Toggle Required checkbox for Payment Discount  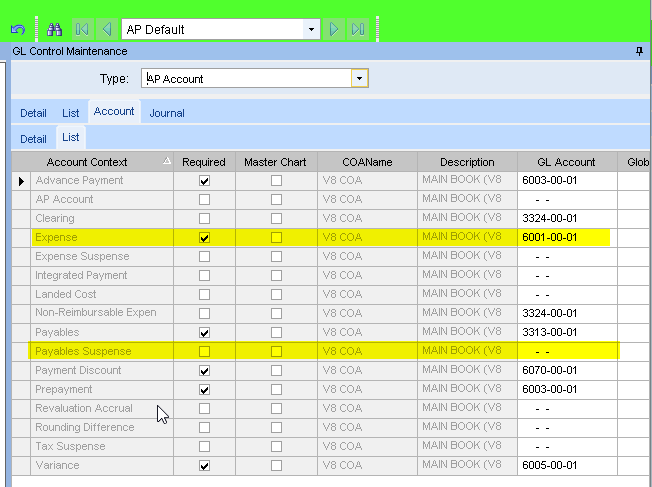[x=204, y=371]
